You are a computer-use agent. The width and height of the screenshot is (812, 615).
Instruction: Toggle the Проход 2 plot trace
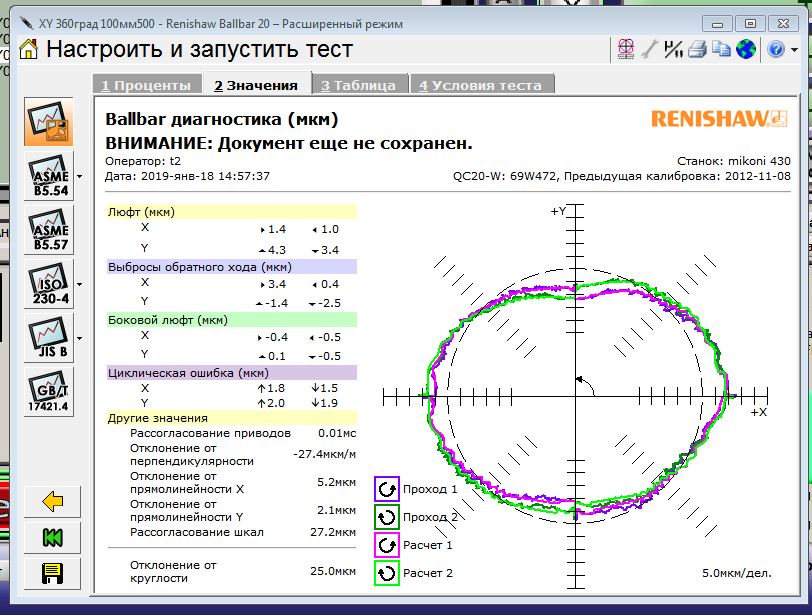[387, 517]
